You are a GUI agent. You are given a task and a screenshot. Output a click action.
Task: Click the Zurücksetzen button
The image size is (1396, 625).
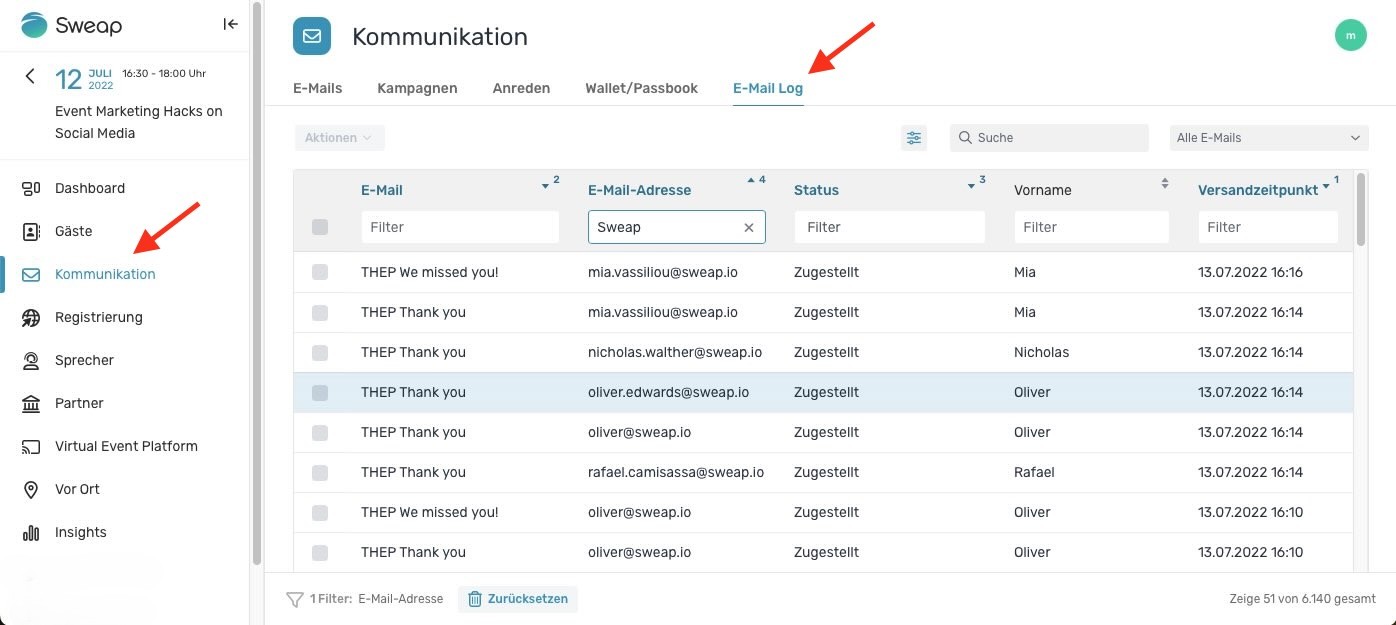point(518,599)
